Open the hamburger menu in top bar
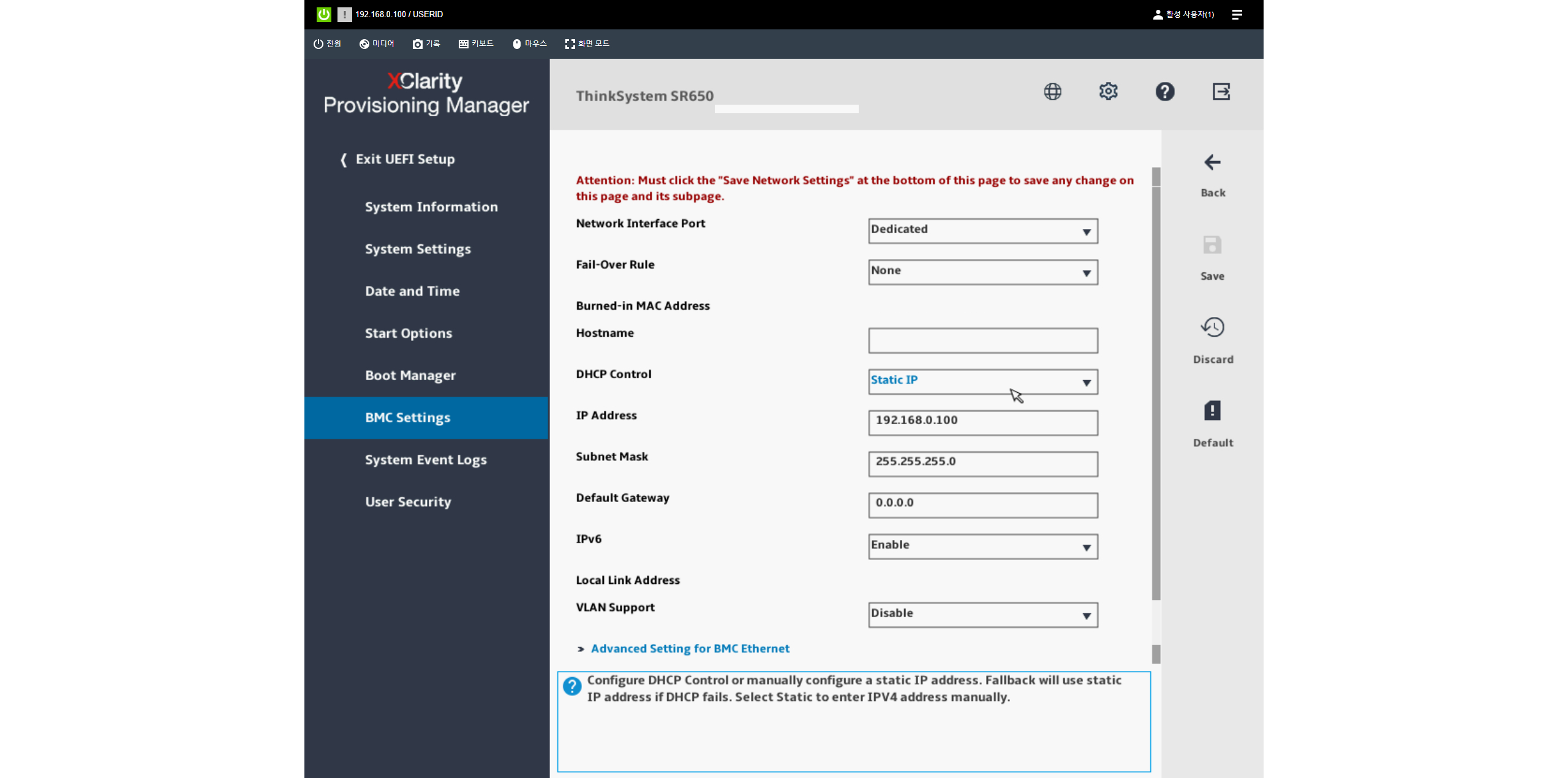Screen dimensions: 1568x778 (x=1237, y=14)
